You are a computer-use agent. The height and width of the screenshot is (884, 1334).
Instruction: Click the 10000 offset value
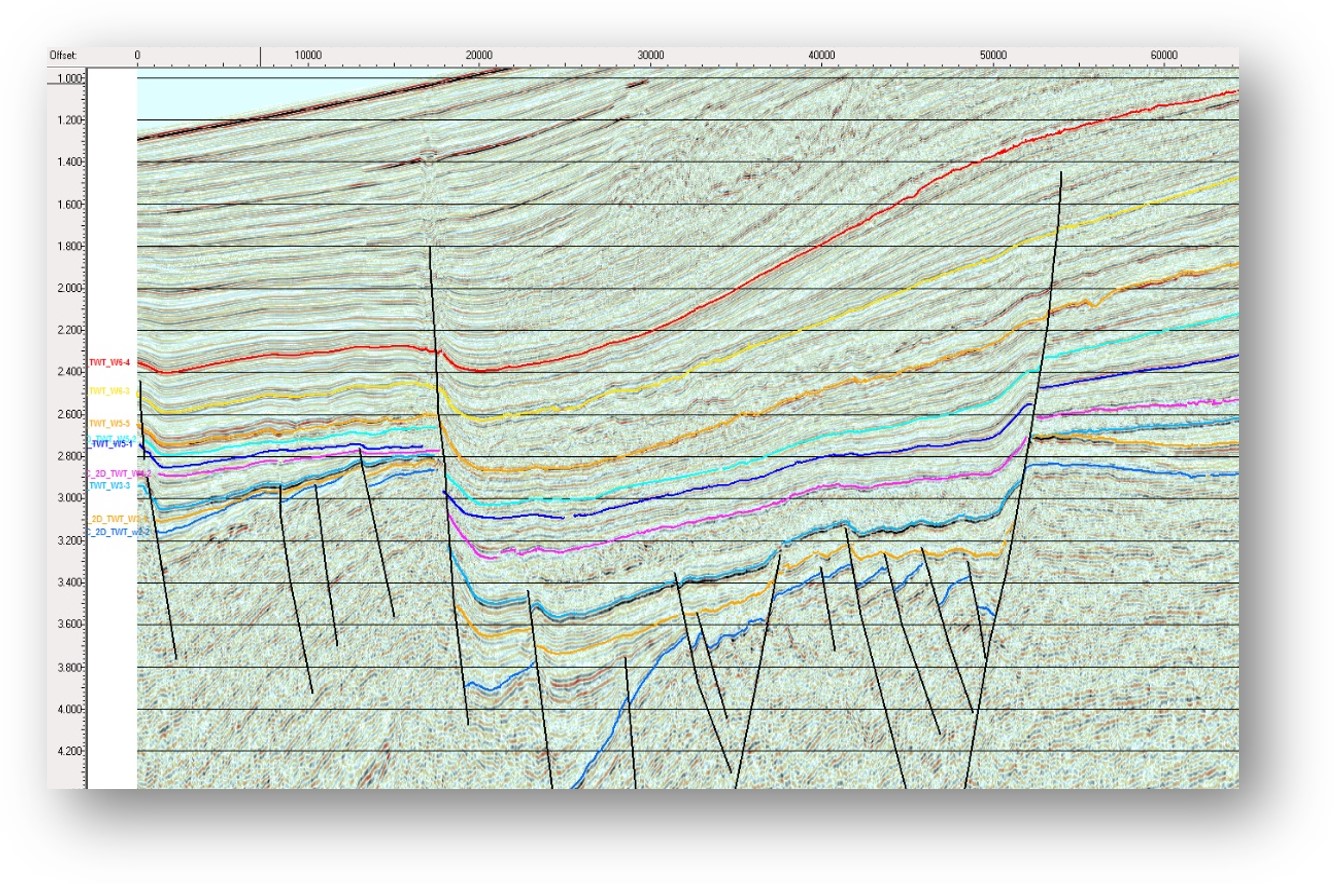pyautogui.click(x=308, y=54)
